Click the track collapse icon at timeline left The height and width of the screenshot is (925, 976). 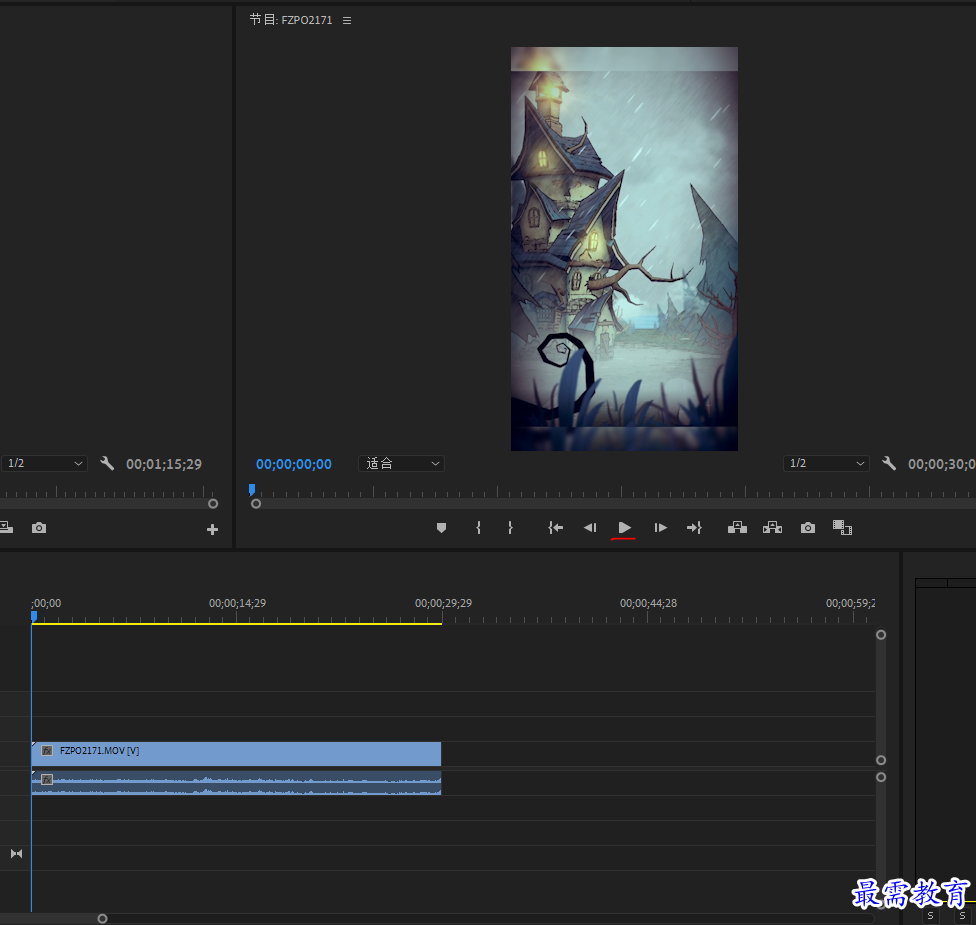[17, 853]
